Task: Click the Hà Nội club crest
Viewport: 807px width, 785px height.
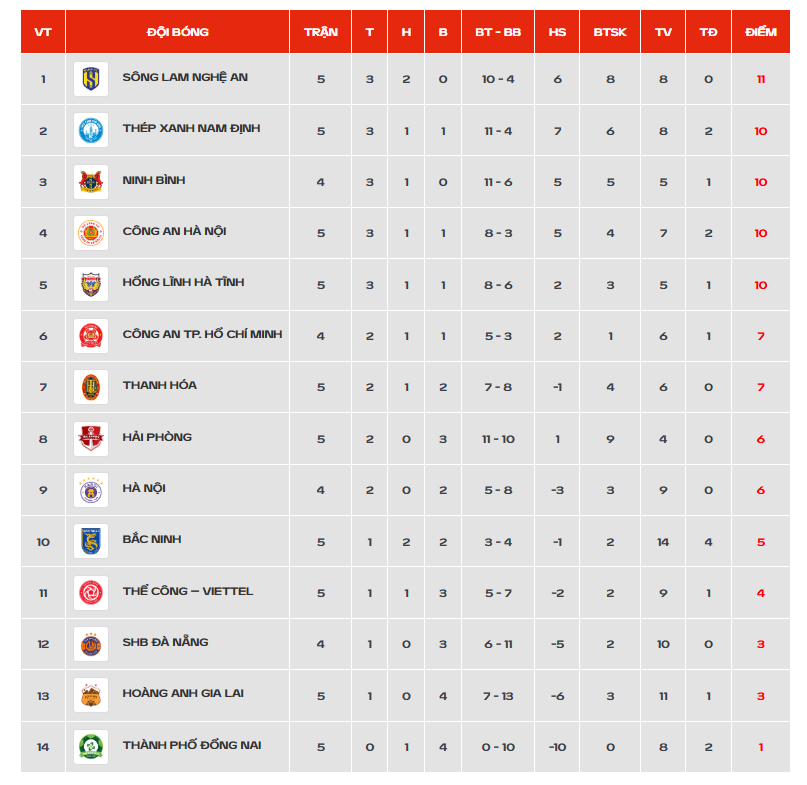Action: (x=91, y=490)
